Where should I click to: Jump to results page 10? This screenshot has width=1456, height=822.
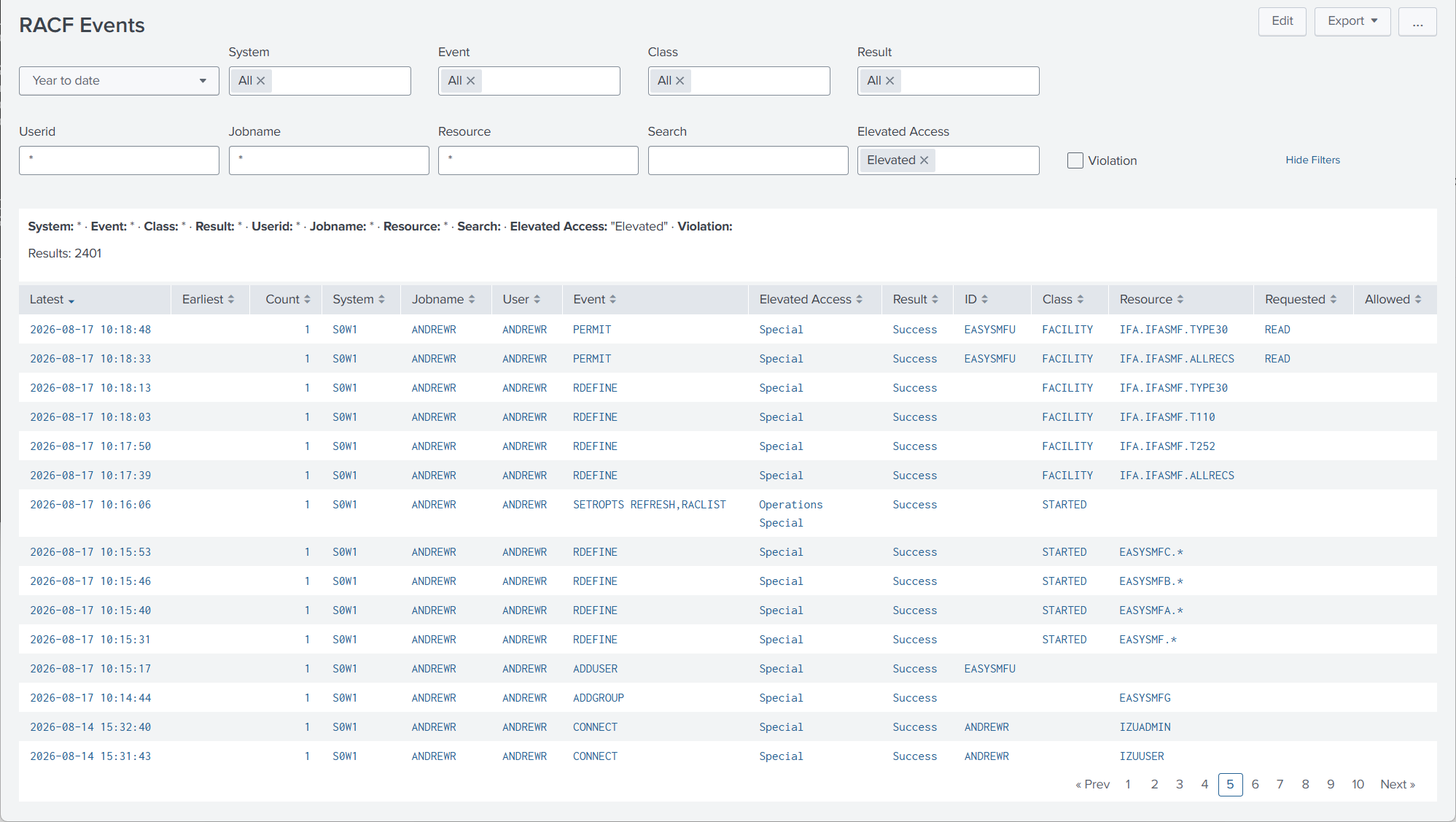[1358, 784]
